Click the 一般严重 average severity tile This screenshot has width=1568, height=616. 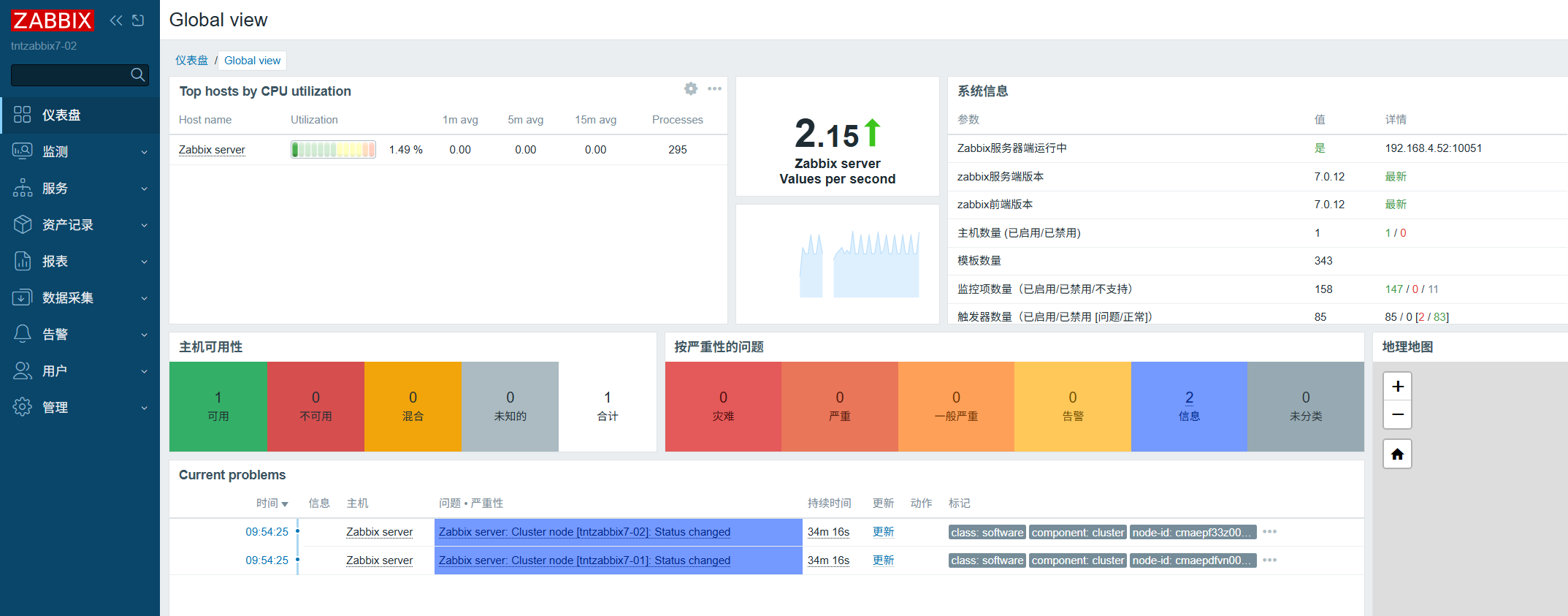[956, 406]
